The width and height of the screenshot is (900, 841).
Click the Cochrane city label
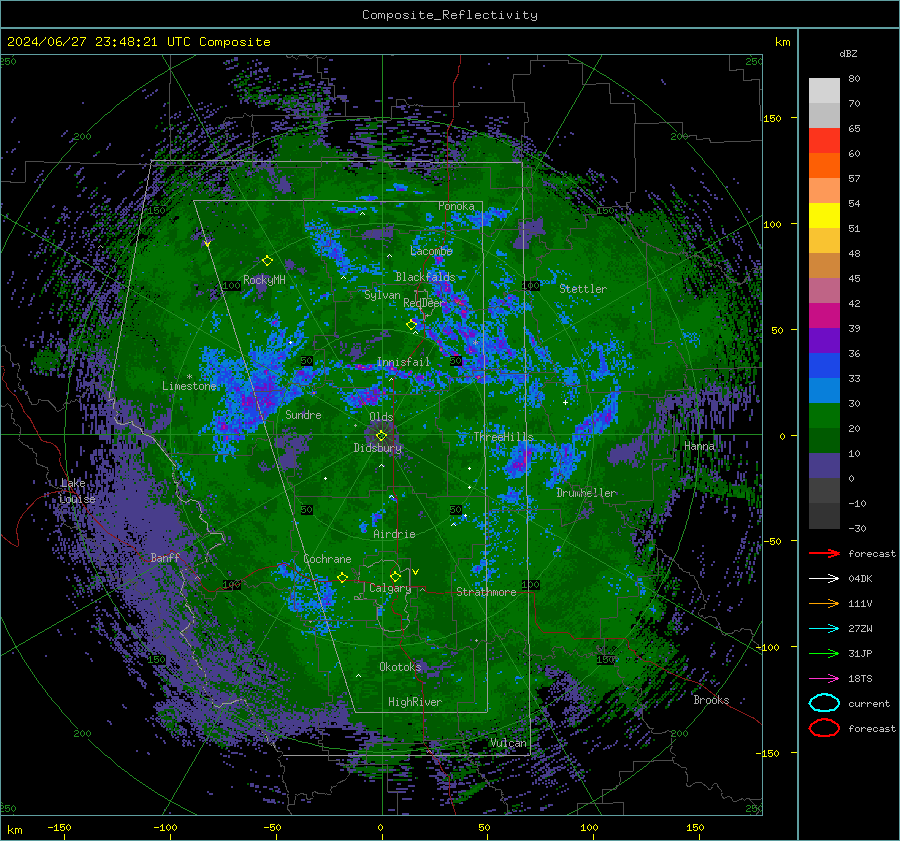tap(327, 559)
